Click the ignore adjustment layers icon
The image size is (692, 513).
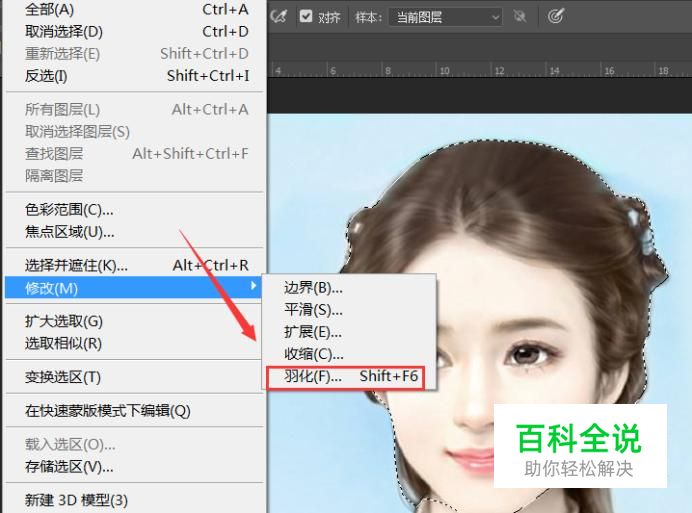[520, 17]
